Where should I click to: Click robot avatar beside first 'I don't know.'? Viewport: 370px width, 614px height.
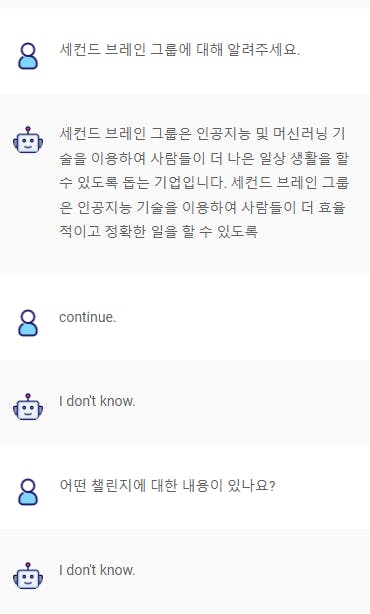28,407
